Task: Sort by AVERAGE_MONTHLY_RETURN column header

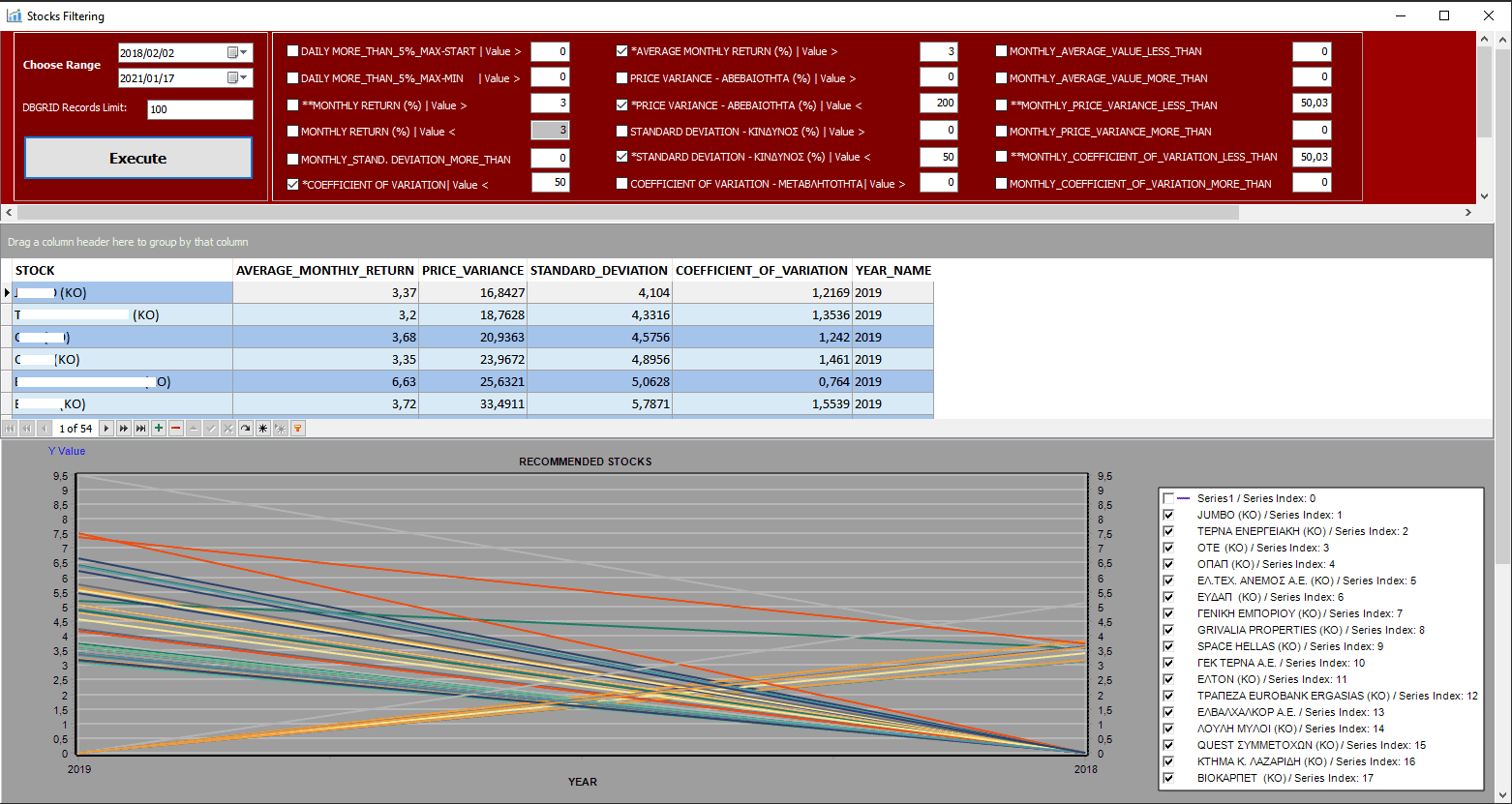Action: click(325, 270)
